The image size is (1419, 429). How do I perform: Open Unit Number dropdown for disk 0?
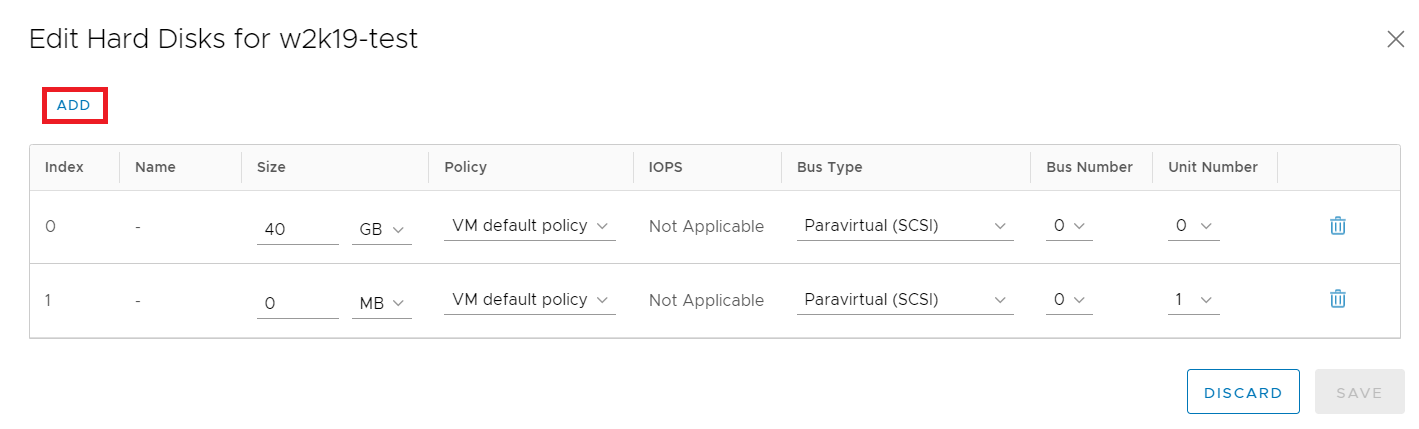click(1193, 226)
